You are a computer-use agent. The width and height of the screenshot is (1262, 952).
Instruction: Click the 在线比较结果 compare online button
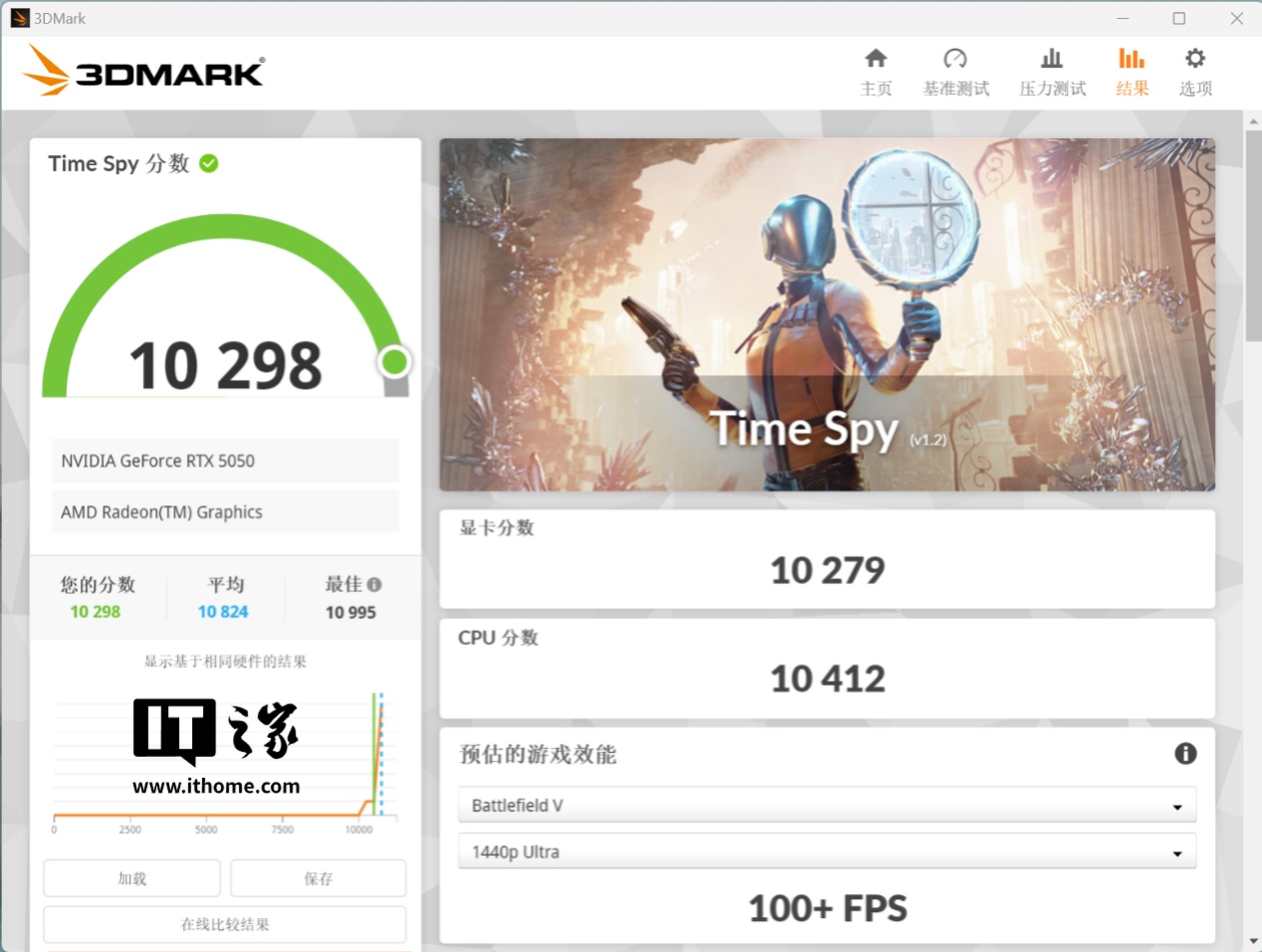pyautogui.click(x=225, y=924)
